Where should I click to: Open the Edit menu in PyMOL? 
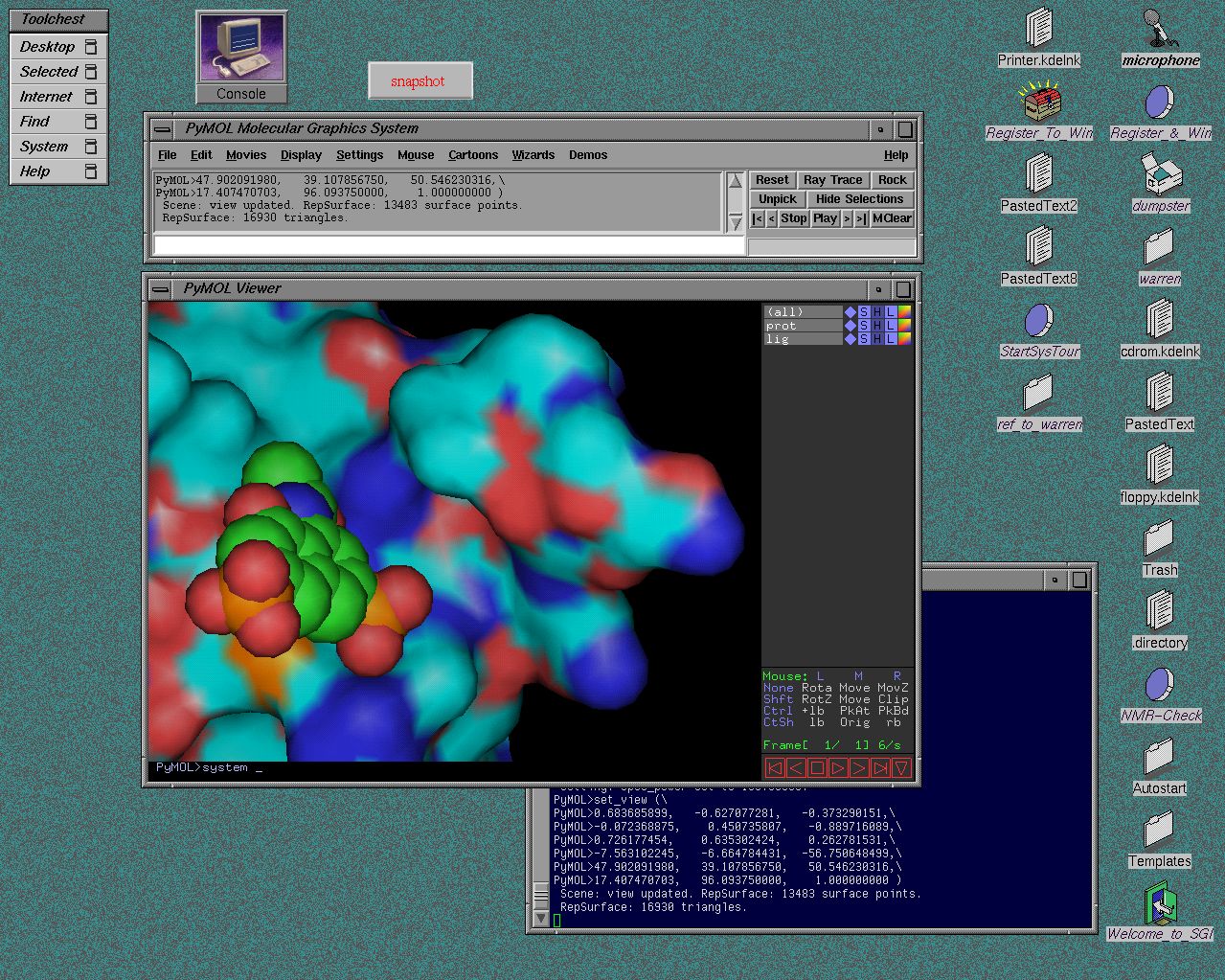(x=201, y=155)
